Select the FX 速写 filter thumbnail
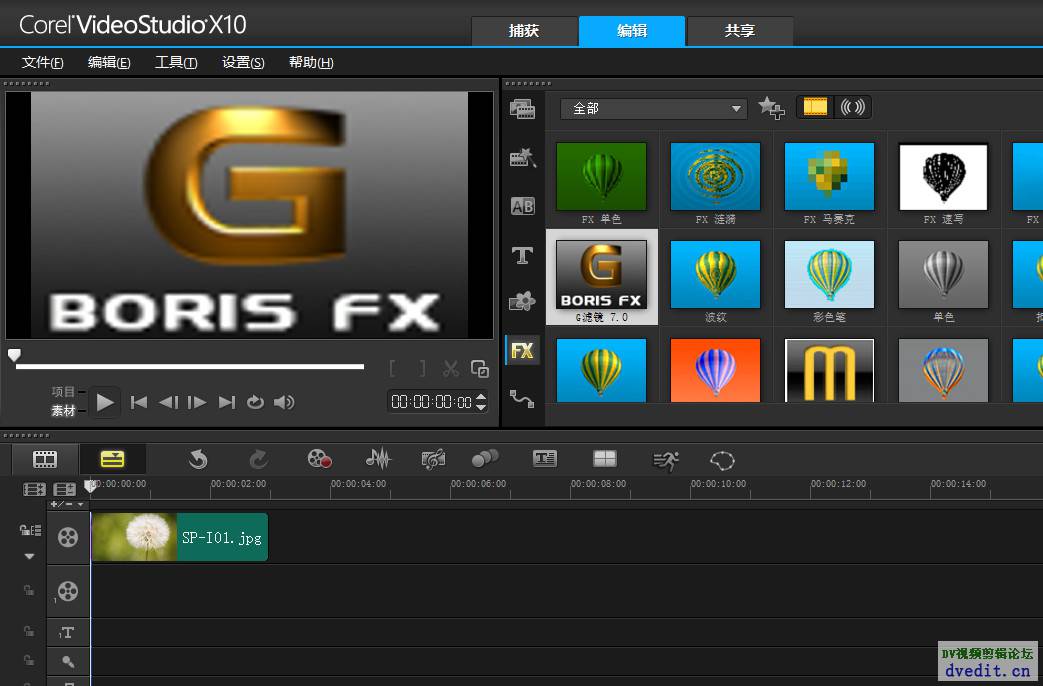The image size is (1043, 686). 943,177
